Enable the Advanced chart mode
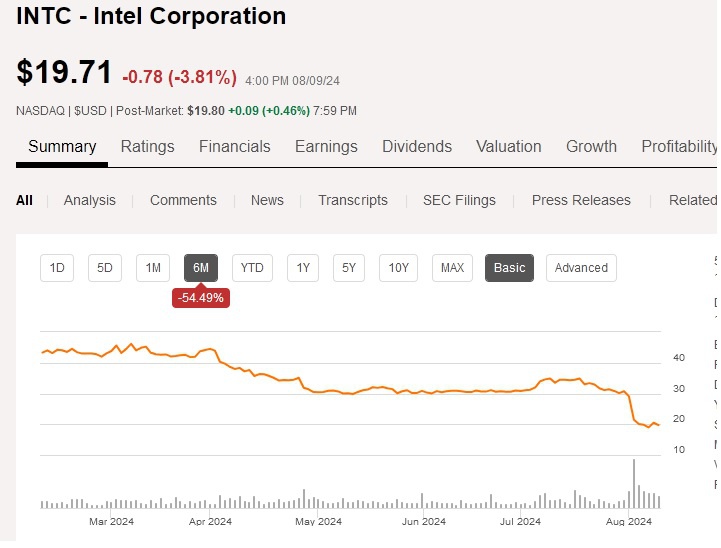 point(581,268)
